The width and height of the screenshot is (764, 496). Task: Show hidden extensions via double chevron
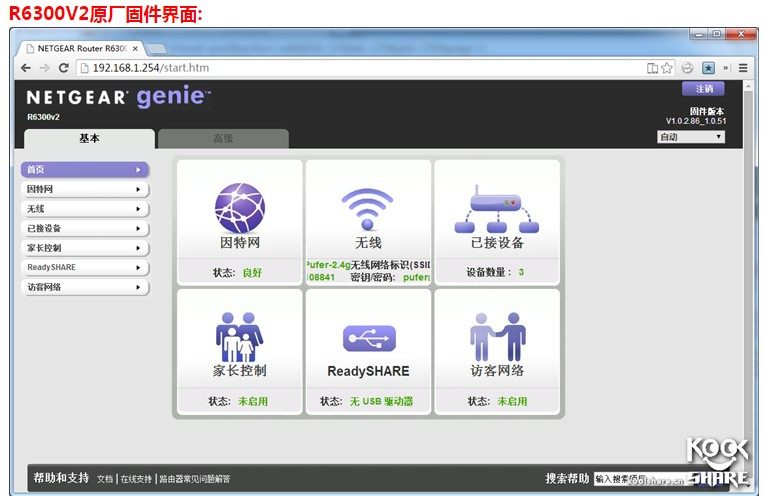[x=726, y=68]
